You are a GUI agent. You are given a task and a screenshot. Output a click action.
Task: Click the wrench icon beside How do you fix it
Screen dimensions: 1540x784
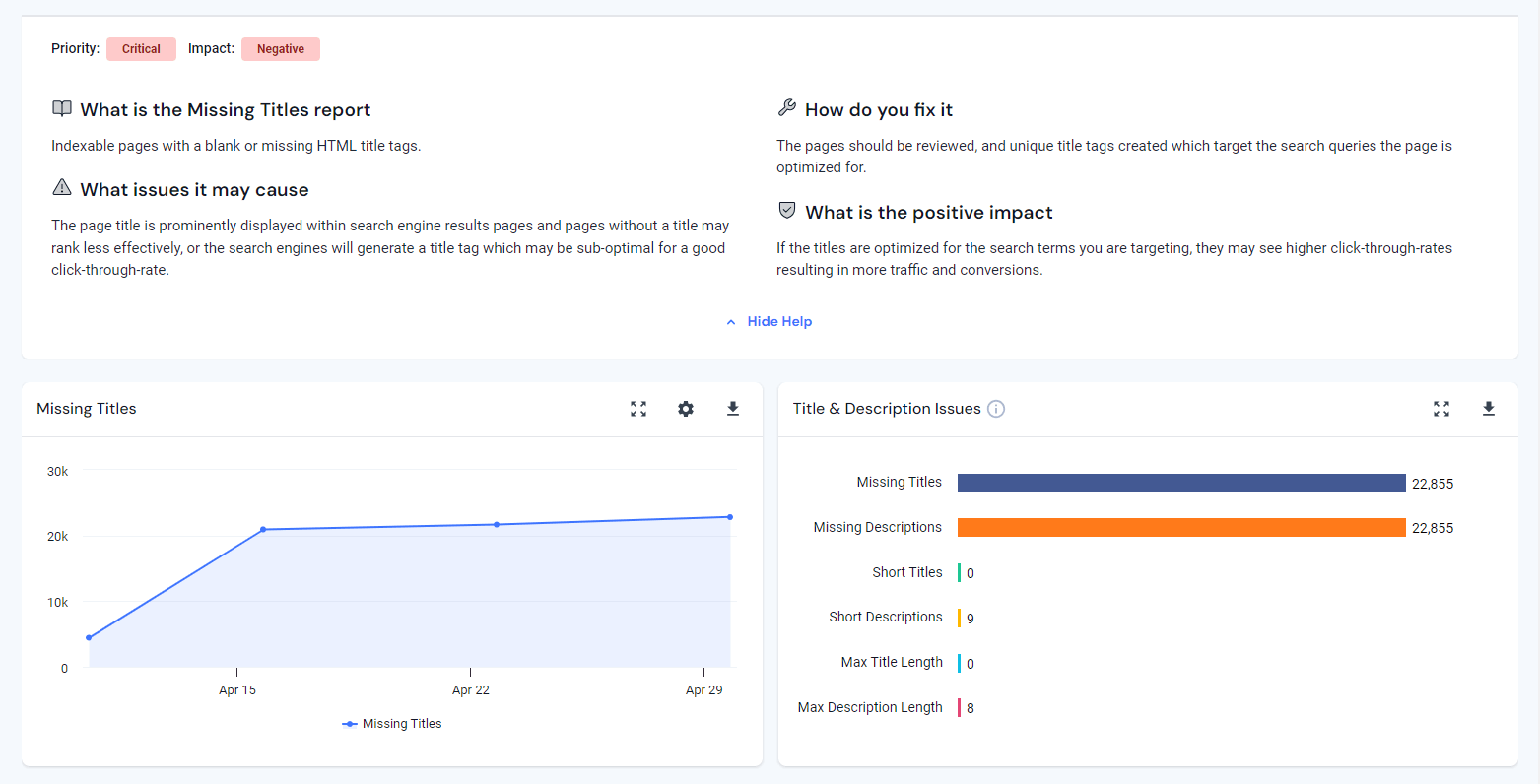point(786,108)
